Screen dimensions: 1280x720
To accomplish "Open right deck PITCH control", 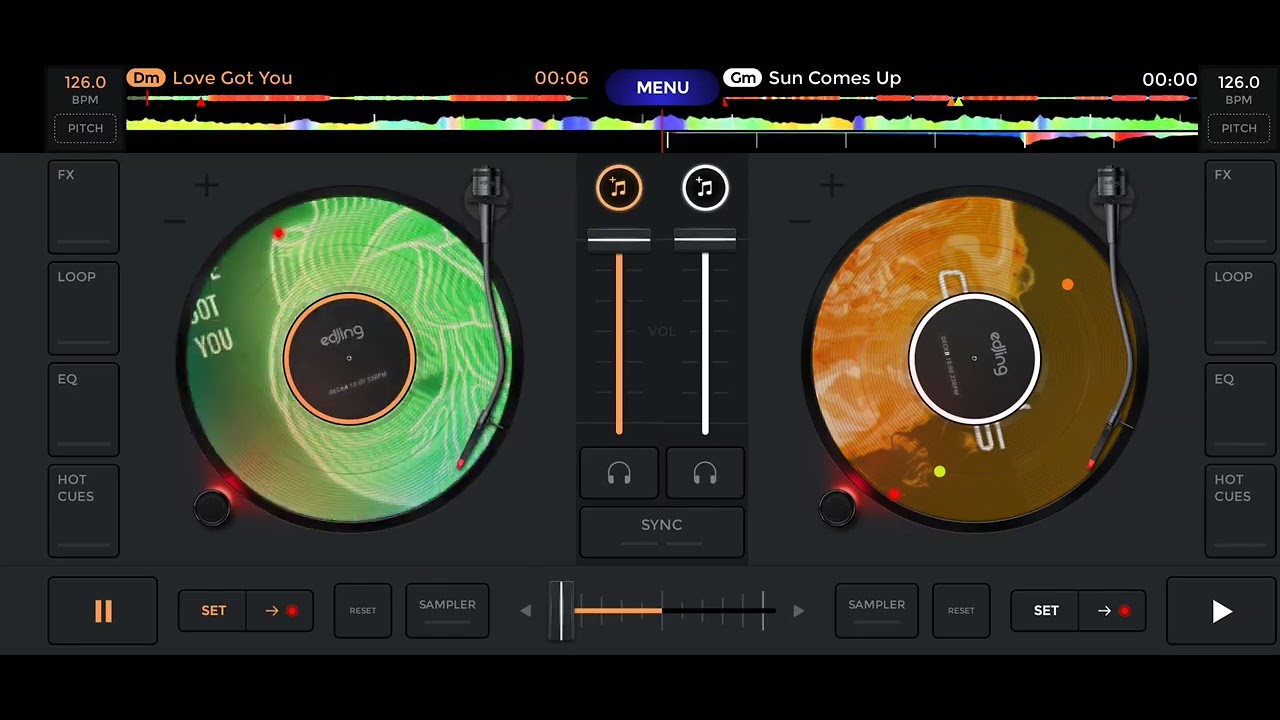I will pyautogui.click(x=1238, y=128).
